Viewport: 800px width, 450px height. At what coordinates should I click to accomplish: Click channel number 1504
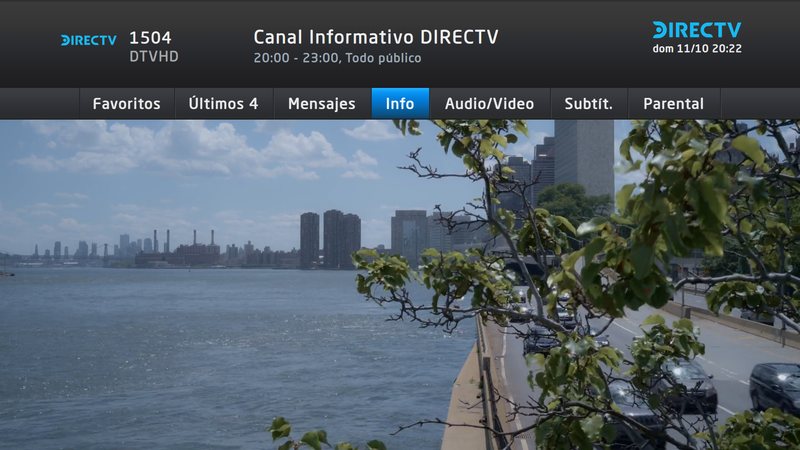(x=150, y=37)
